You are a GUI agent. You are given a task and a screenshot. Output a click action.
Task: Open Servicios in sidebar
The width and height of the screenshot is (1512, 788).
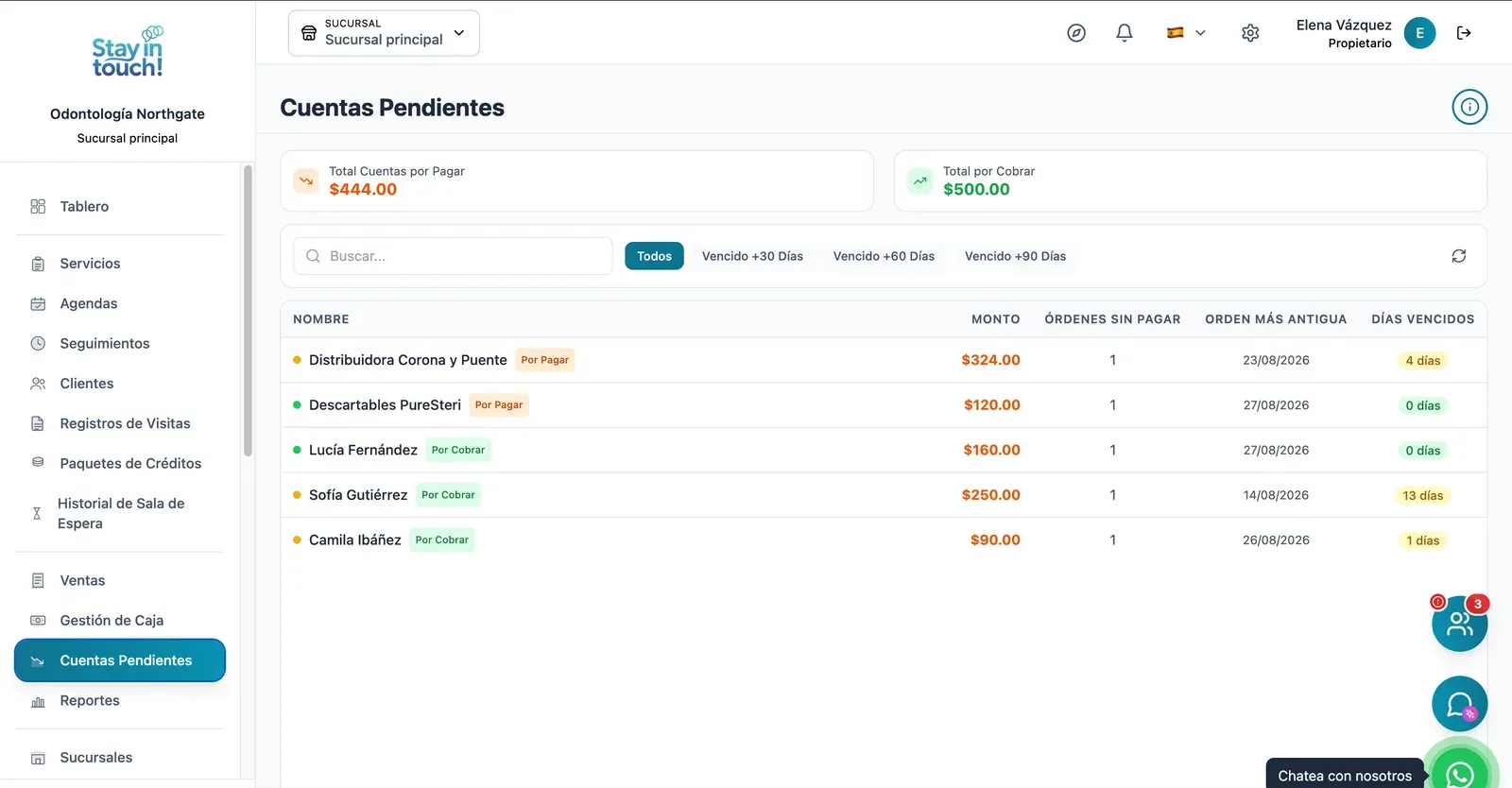coord(120,264)
